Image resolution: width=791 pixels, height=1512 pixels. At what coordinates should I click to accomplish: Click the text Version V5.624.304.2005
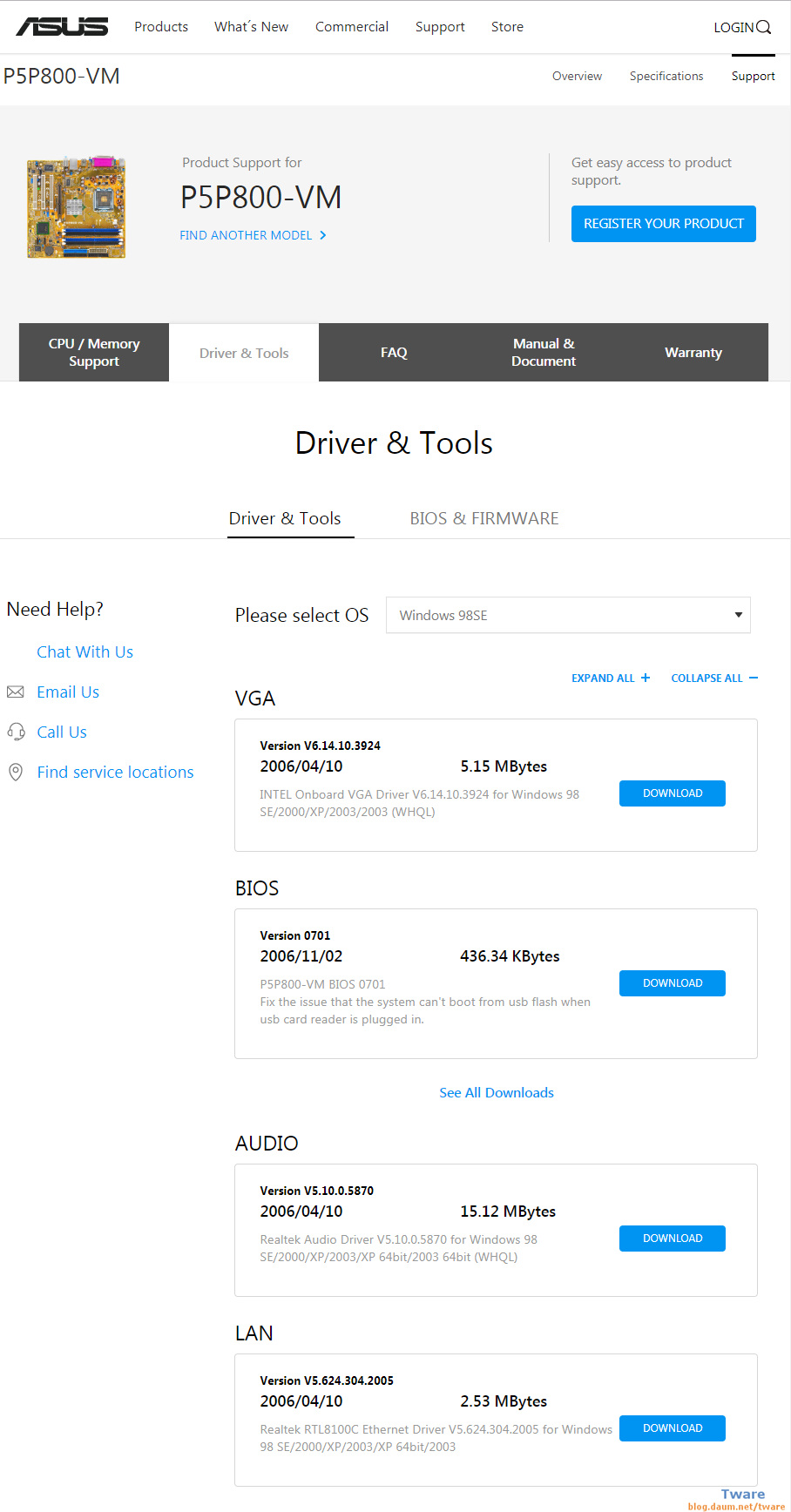(x=327, y=1380)
